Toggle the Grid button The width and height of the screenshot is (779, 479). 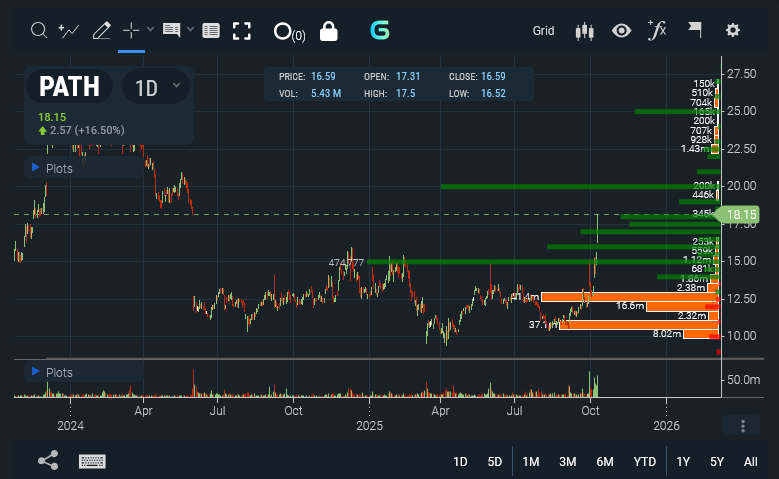[x=543, y=31]
